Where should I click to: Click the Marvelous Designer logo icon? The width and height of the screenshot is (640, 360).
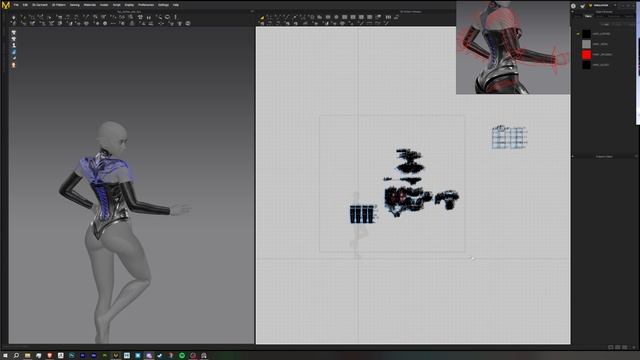6,5
